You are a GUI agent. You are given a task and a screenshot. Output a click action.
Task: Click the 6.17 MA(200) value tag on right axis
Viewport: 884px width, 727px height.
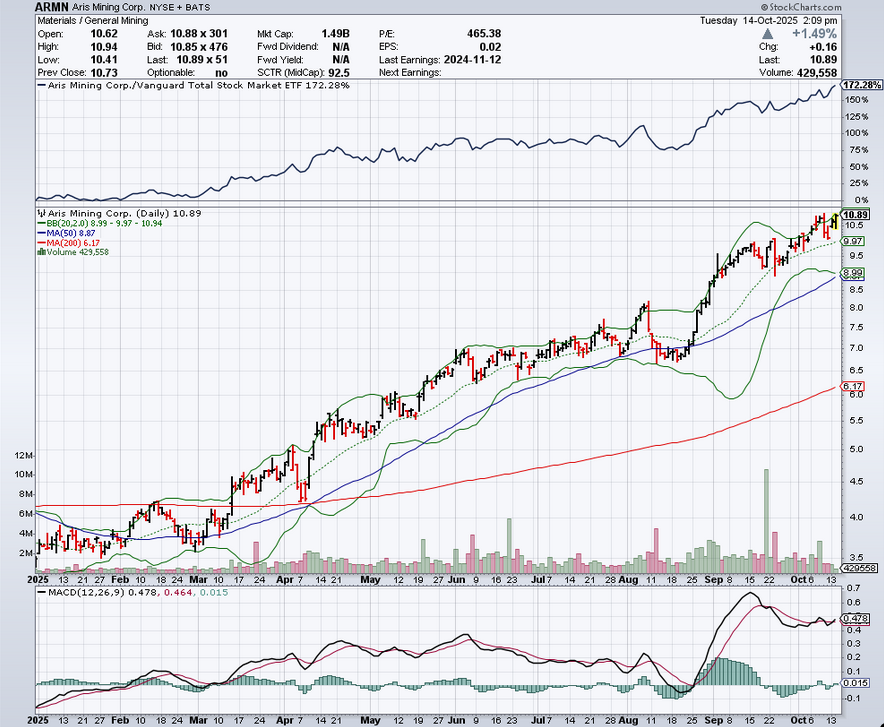tap(852, 387)
